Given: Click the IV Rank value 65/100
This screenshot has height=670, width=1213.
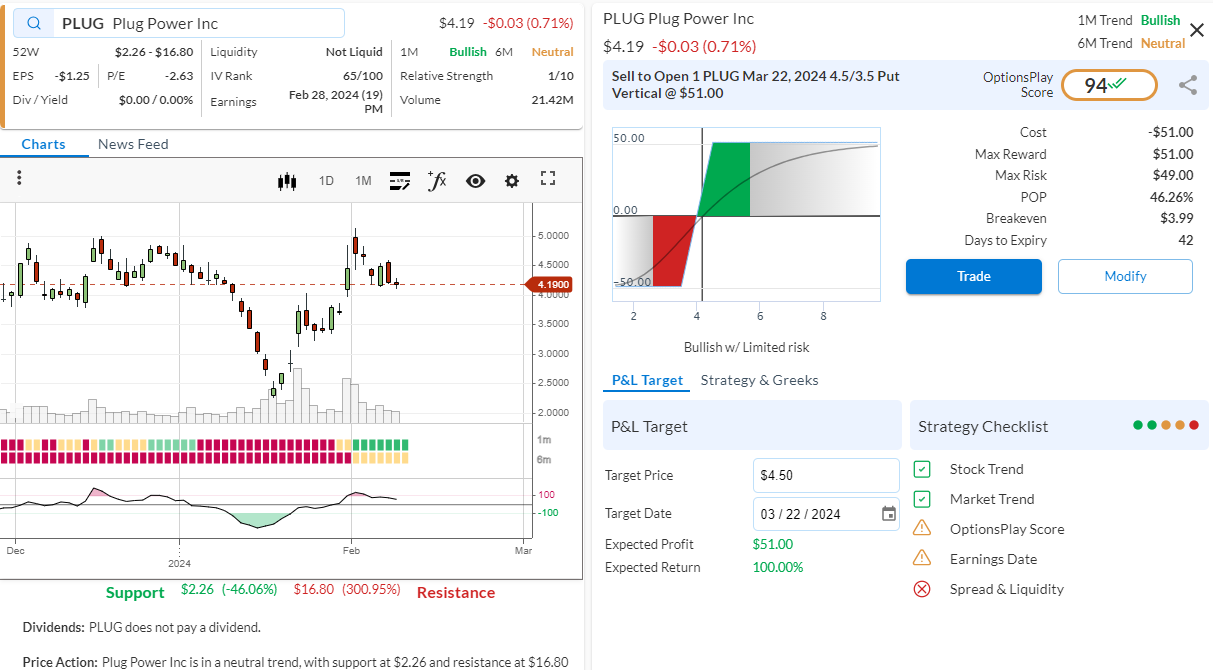Looking at the screenshot, I should pos(362,76).
